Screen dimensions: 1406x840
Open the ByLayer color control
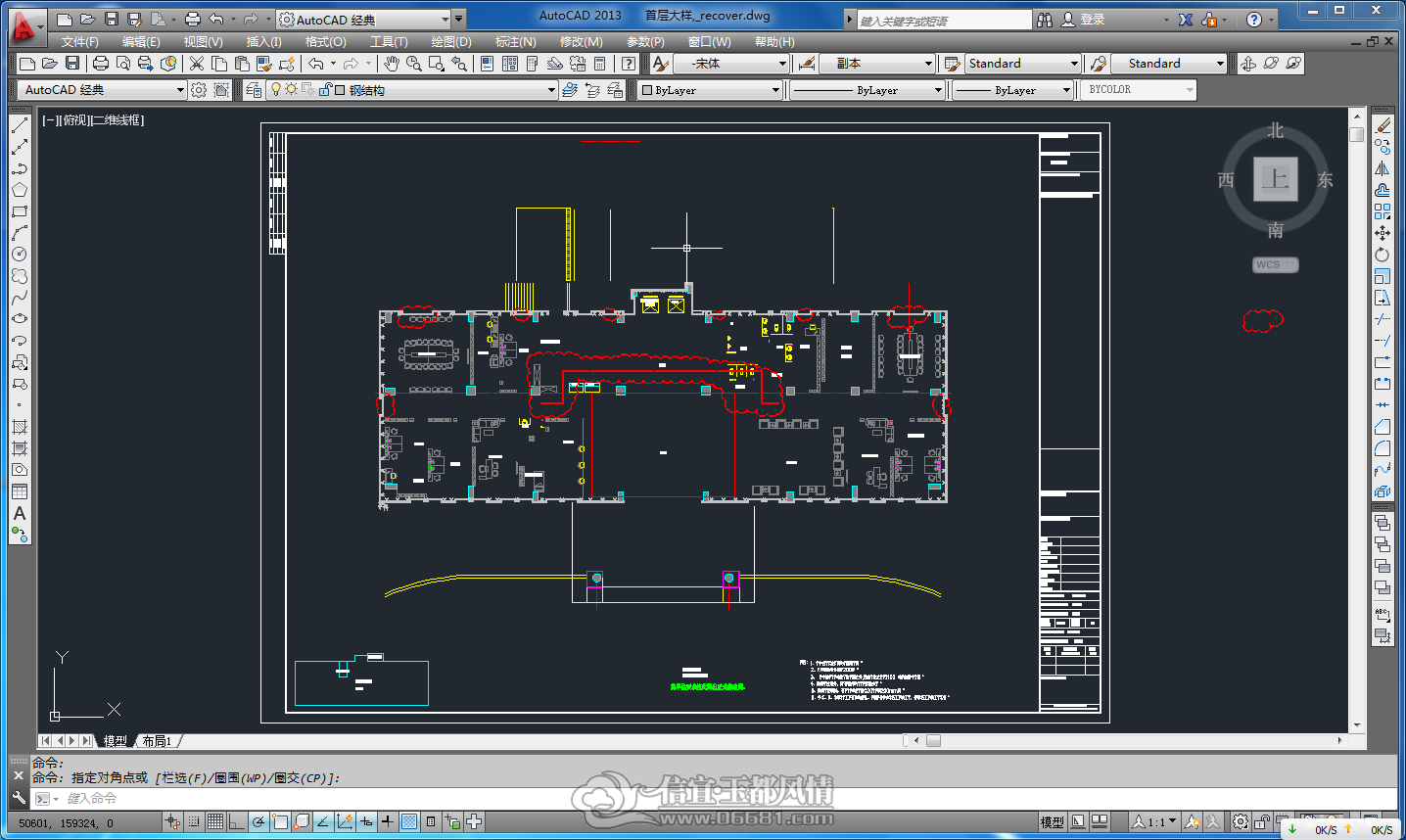point(710,90)
